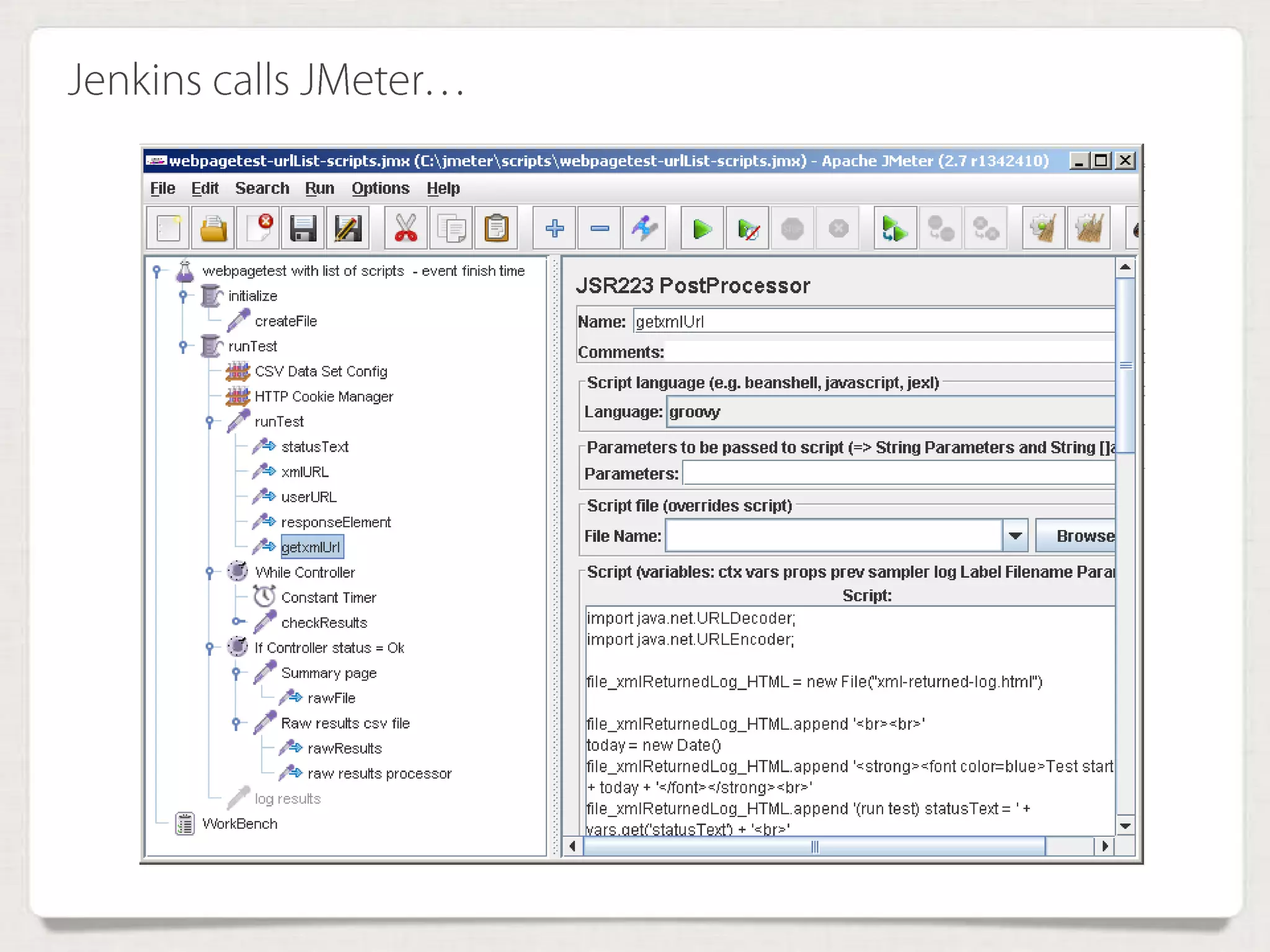This screenshot has width=1270, height=952.
Task: Open the Search menu
Action: tap(262, 188)
